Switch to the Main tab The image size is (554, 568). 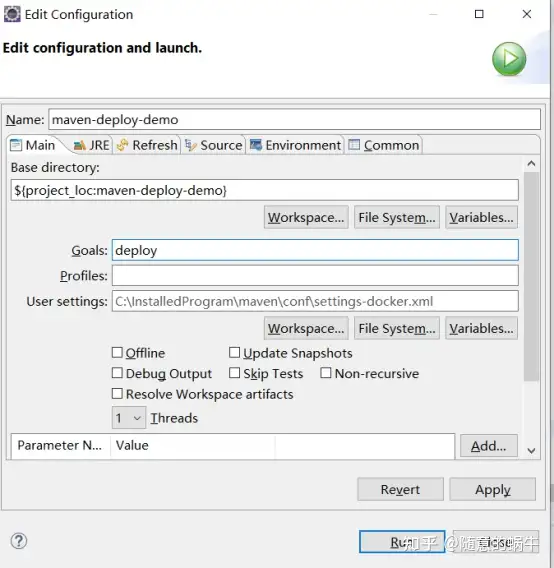pyautogui.click(x=34, y=145)
